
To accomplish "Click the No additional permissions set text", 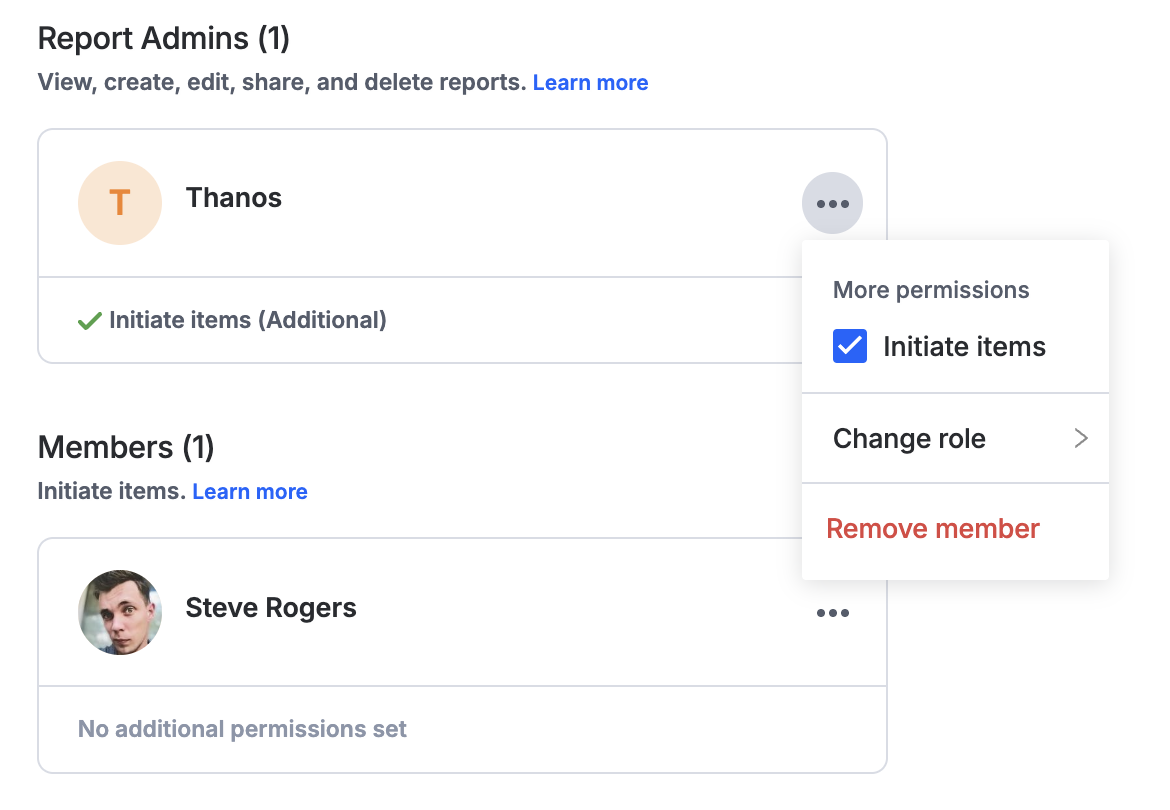I will point(242,729).
